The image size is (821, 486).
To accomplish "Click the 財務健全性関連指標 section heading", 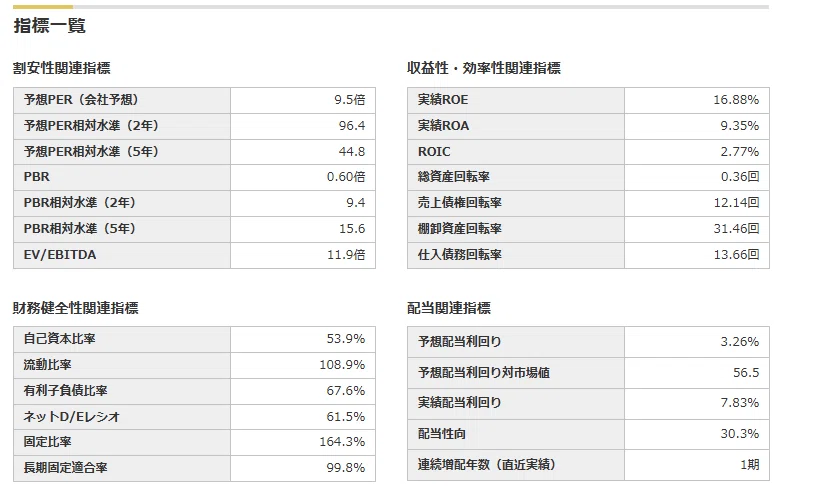I will click(76, 308).
